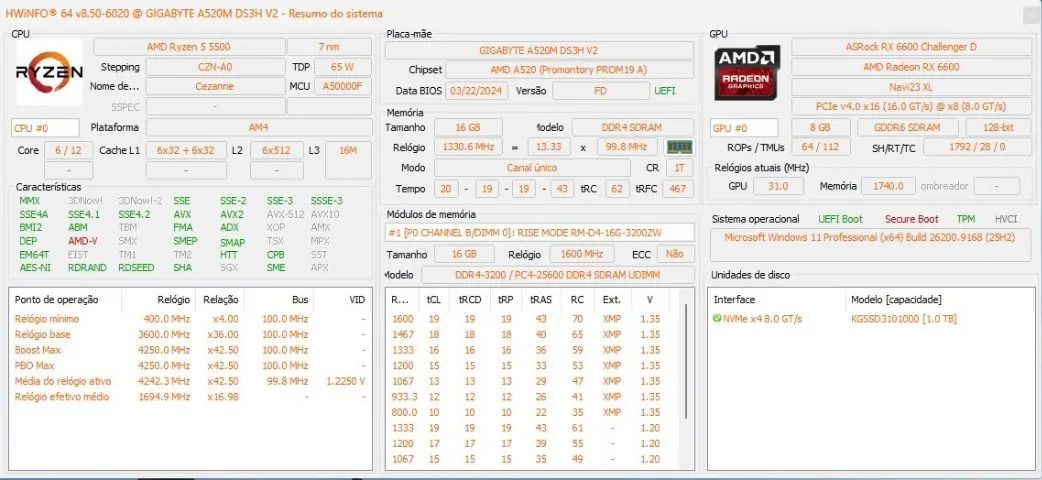Select the GPU codename 'Navi23 XL'
This screenshot has width=1042, height=480.
(x=910, y=87)
